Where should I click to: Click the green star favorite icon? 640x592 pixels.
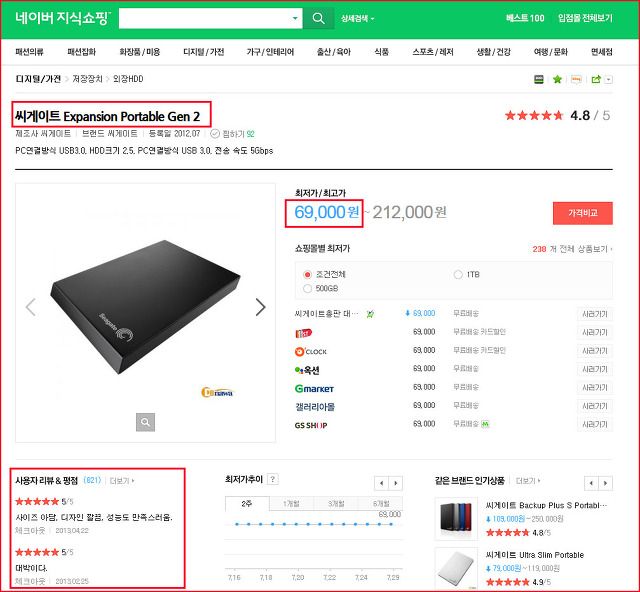point(557,79)
